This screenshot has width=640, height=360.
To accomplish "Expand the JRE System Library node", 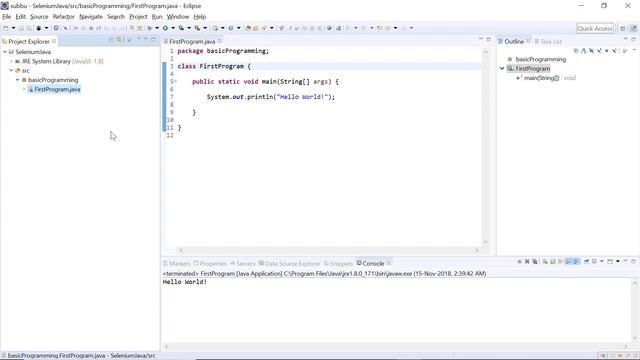I will pyautogui.click(x=11, y=61).
